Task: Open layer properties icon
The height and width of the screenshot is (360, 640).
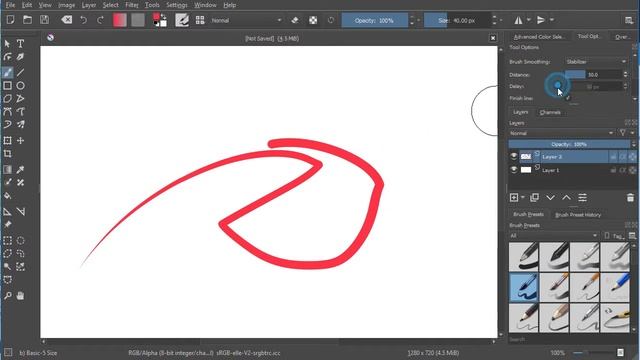Action: [582, 198]
